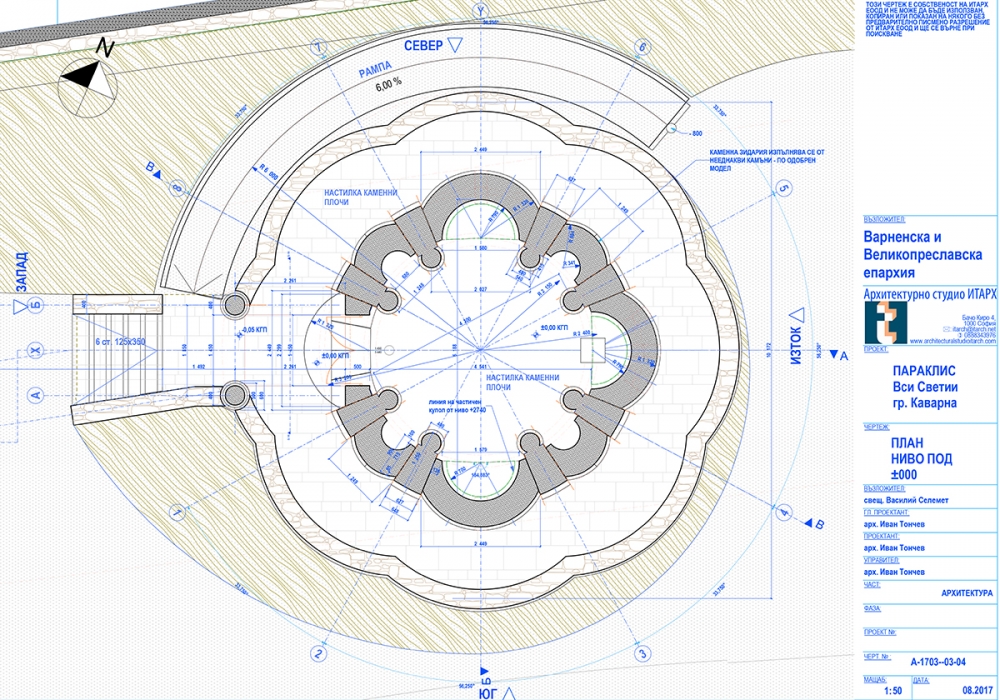Select grid axis bubble 1

pyautogui.click(x=177, y=511)
